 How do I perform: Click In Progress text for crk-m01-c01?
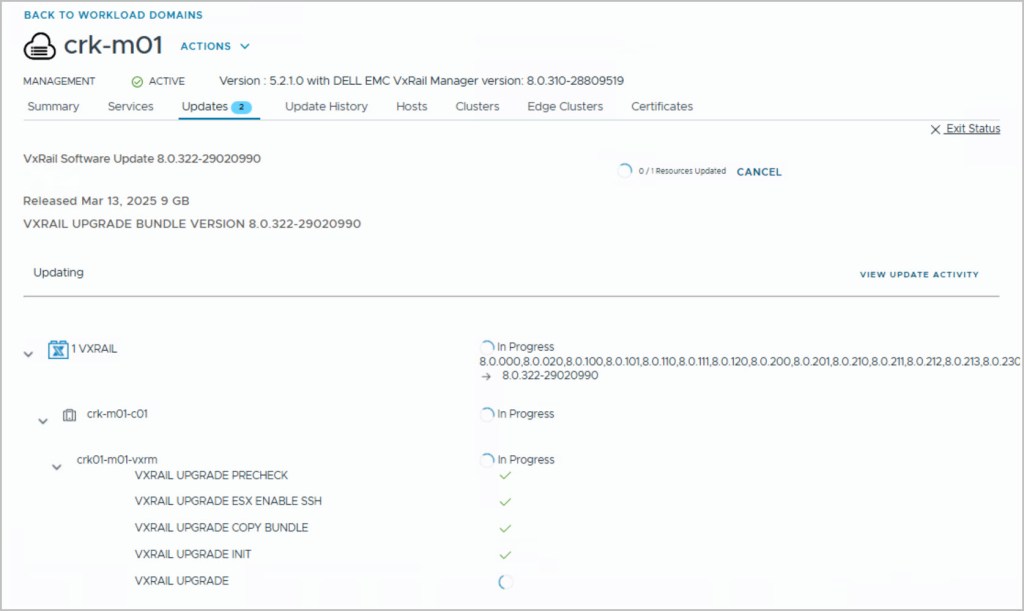click(x=526, y=414)
